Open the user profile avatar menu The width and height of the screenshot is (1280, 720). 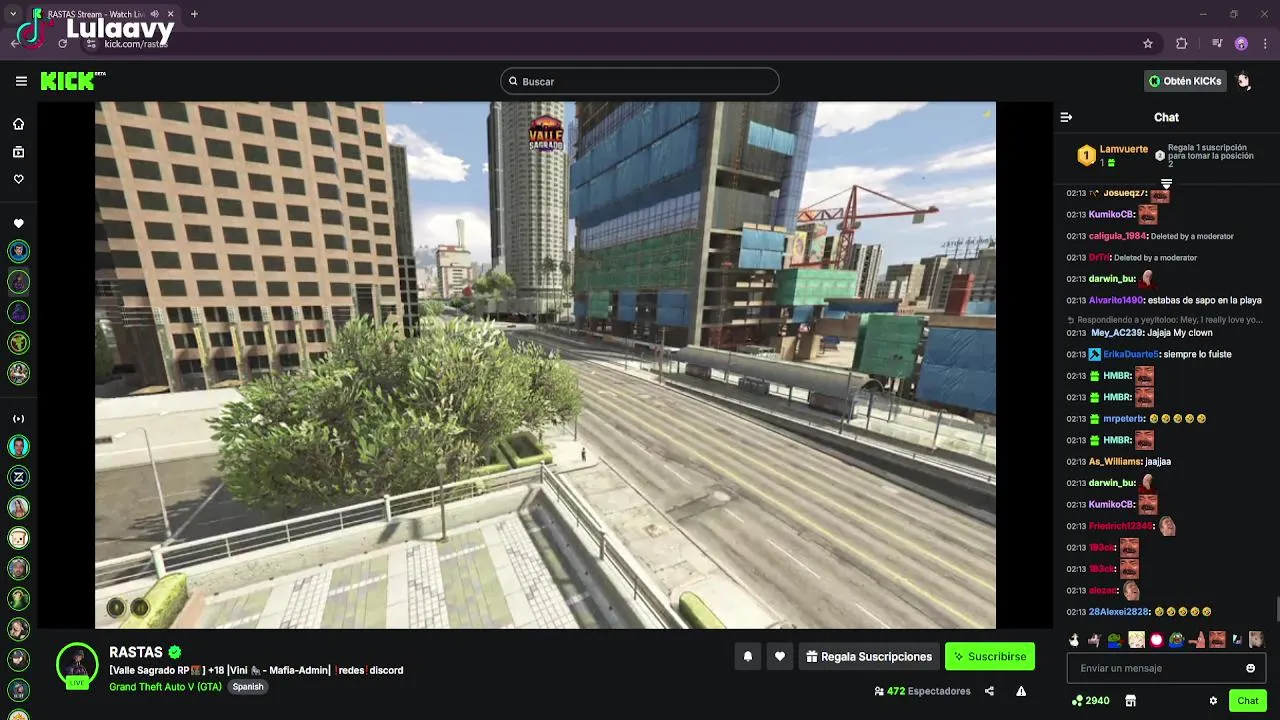(x=1244, y=81)
